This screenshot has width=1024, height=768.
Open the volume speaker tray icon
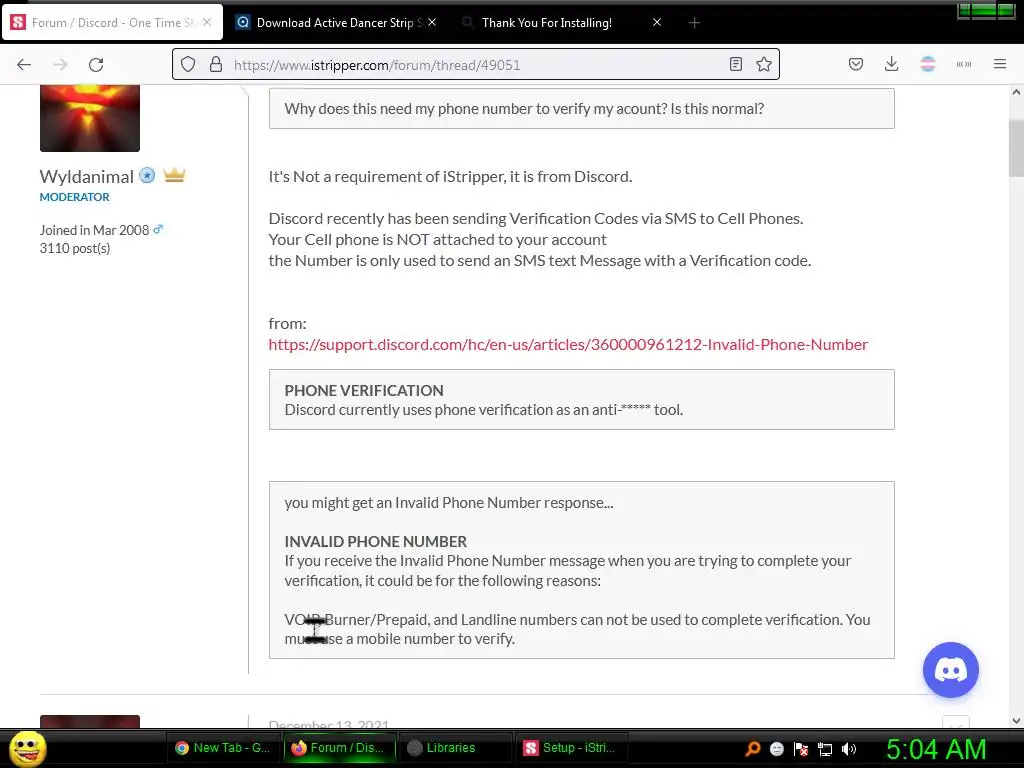click(x=849, y=748)
